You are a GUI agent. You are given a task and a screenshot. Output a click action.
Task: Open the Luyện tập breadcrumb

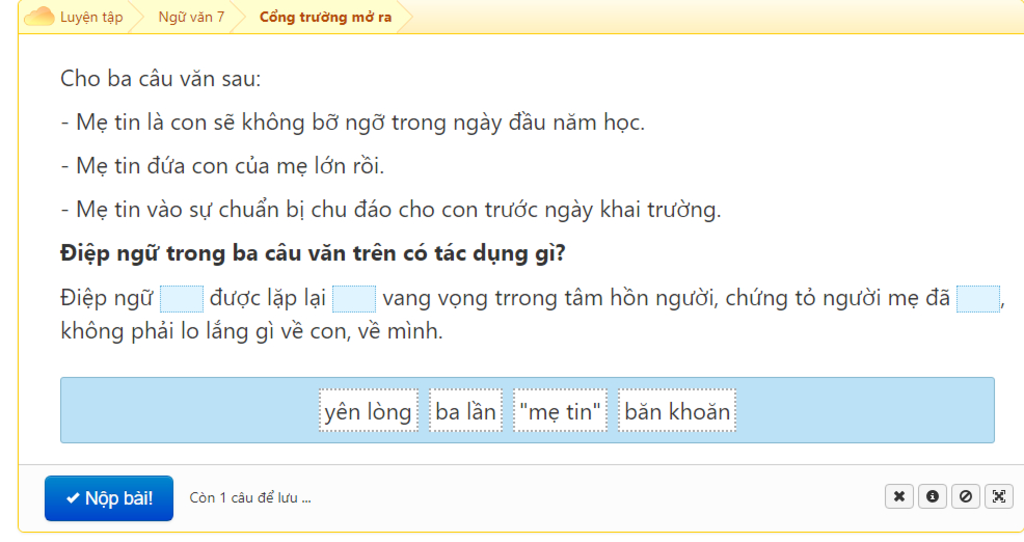coord(91,17)
